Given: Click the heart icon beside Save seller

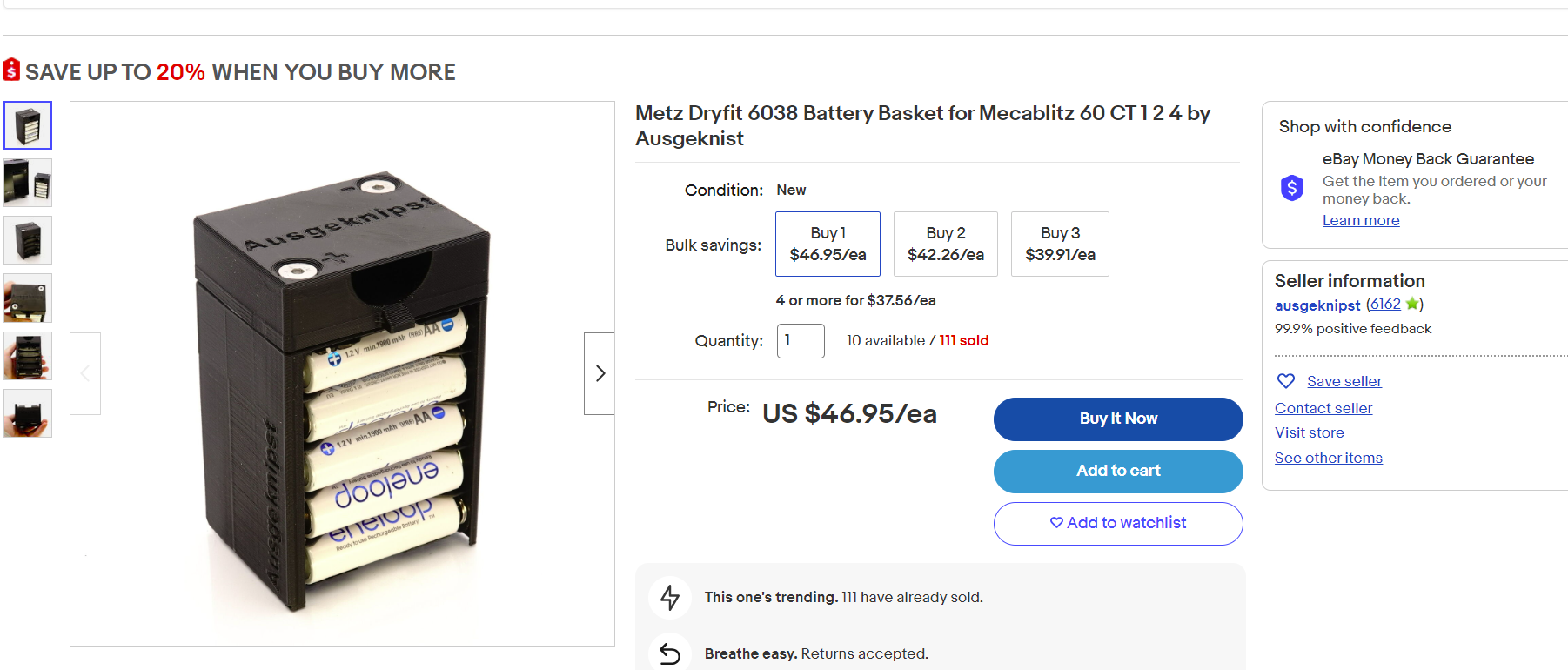Looking at the screenshot, I should 1285,381.
